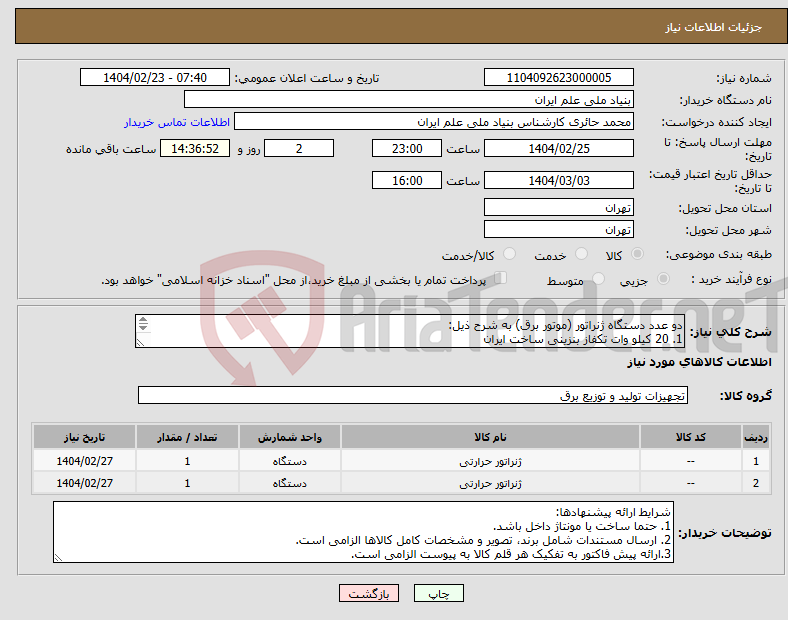Click the تاریخ نیاز column header
Viewport: 788px width, 620px height.
[84, 437]
